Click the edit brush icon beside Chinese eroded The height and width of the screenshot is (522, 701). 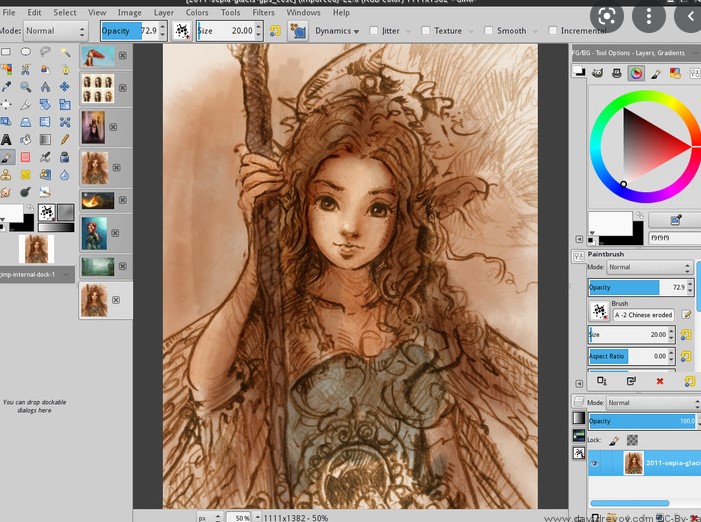(x=686, y=315)
